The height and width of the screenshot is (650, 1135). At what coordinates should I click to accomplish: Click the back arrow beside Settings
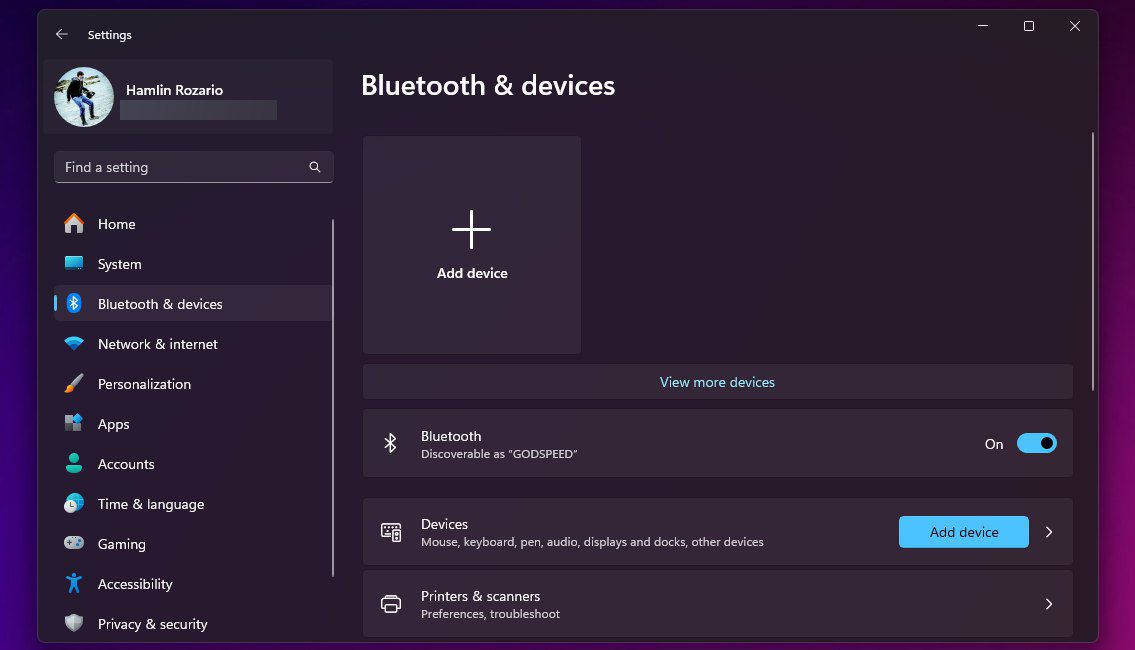(62, 34)
